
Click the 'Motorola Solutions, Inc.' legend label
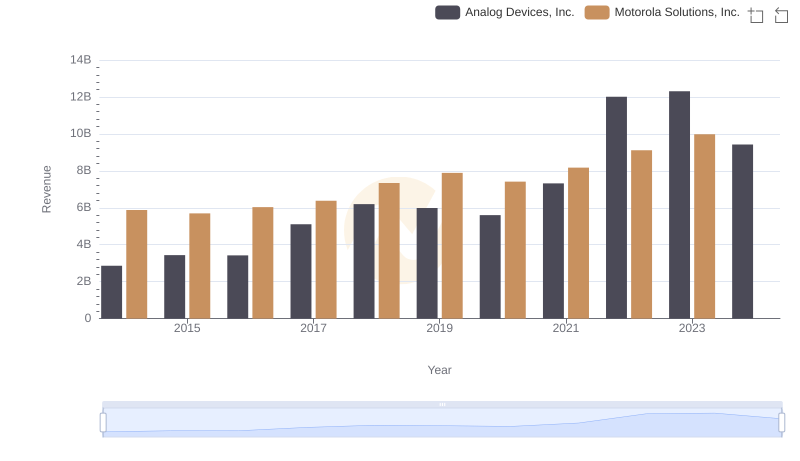point(676,13)
